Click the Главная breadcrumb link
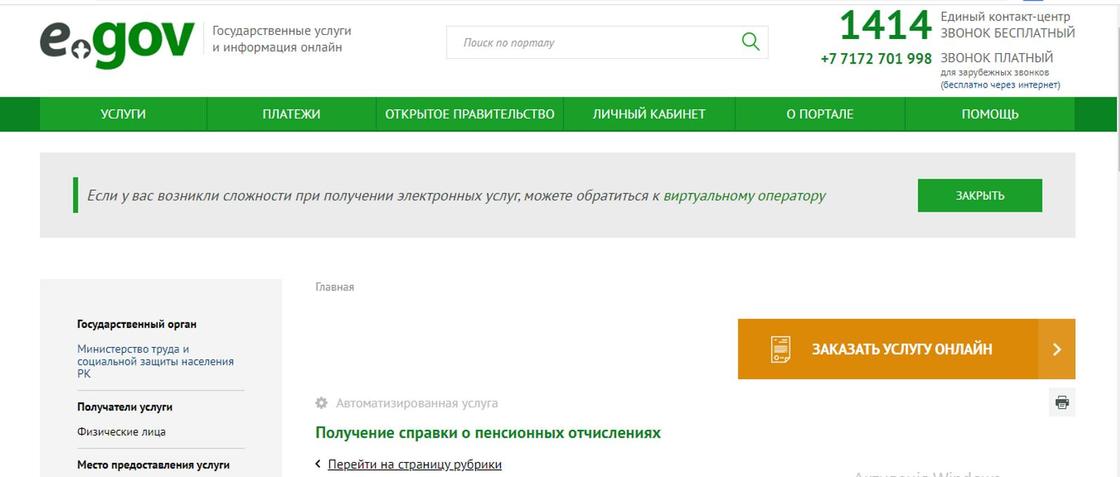This screenshot has width=1120, height=477. (334, 287)
